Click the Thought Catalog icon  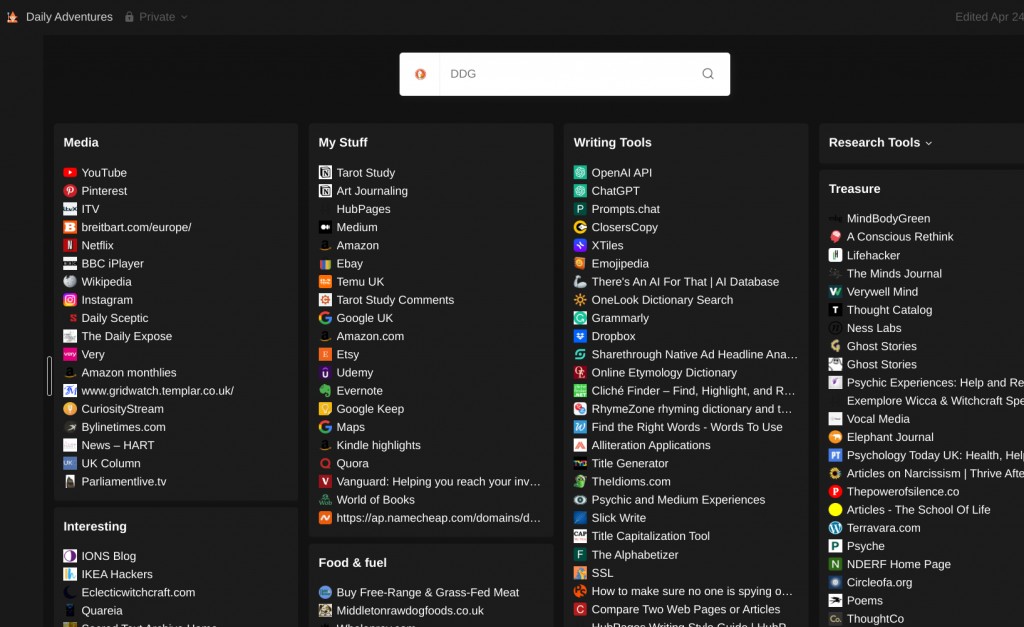(x=835, y=310)
